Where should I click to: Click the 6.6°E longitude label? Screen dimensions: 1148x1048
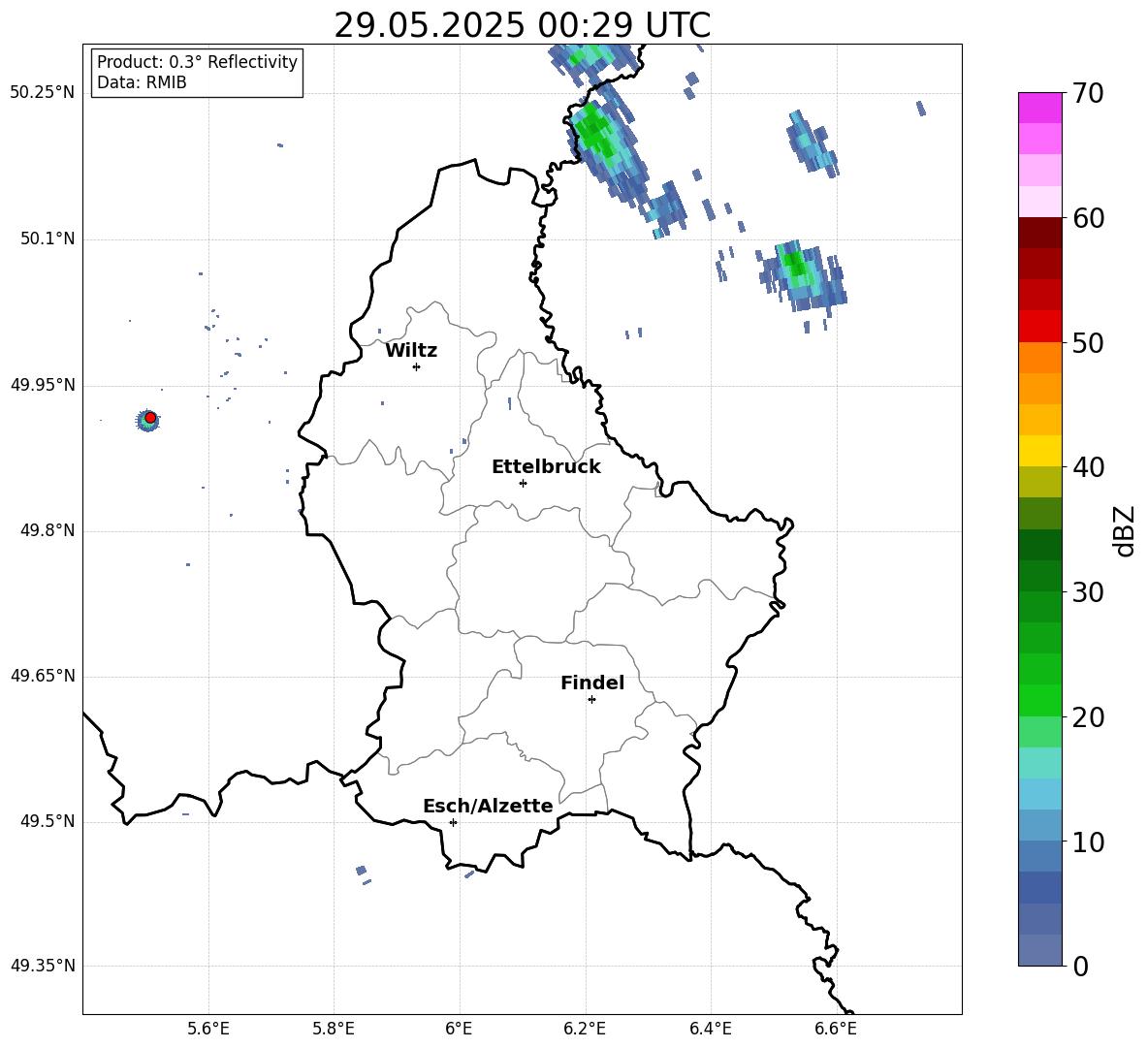click(x=836, y=1029)
